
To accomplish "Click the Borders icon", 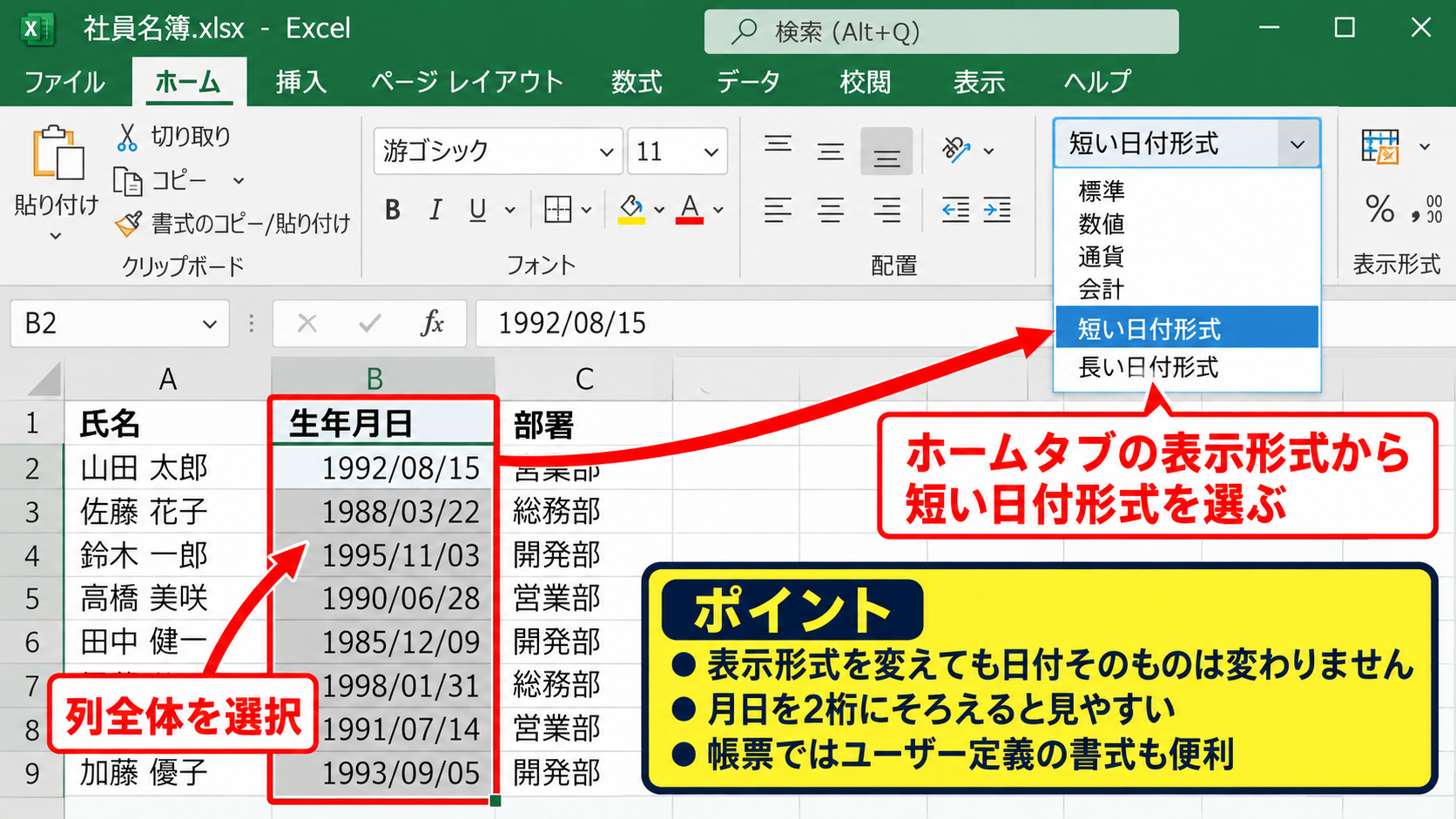I will (x=557, y=210).
